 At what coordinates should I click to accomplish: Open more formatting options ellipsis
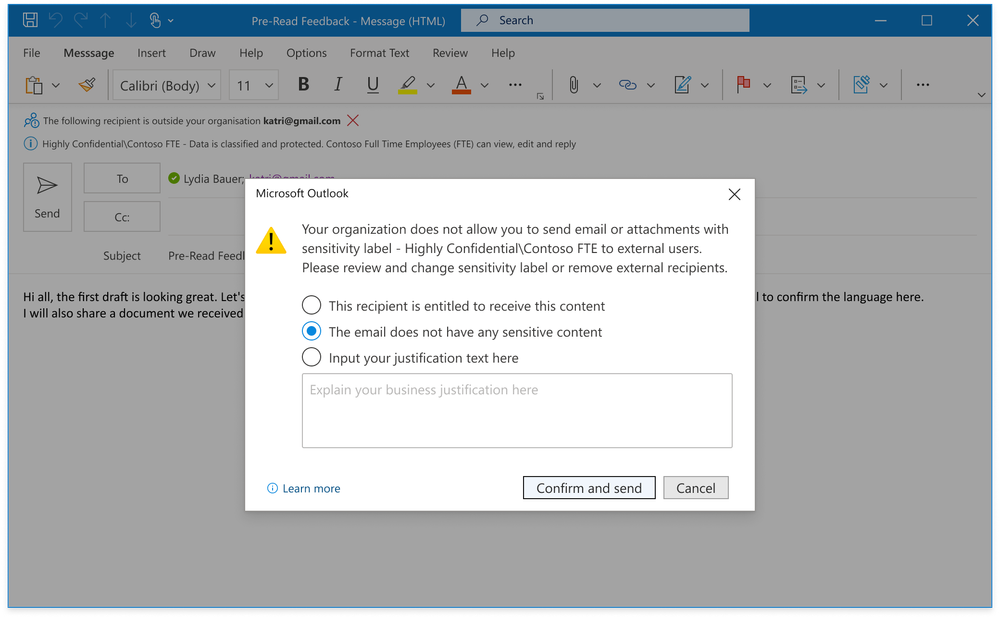coord(515,85)
